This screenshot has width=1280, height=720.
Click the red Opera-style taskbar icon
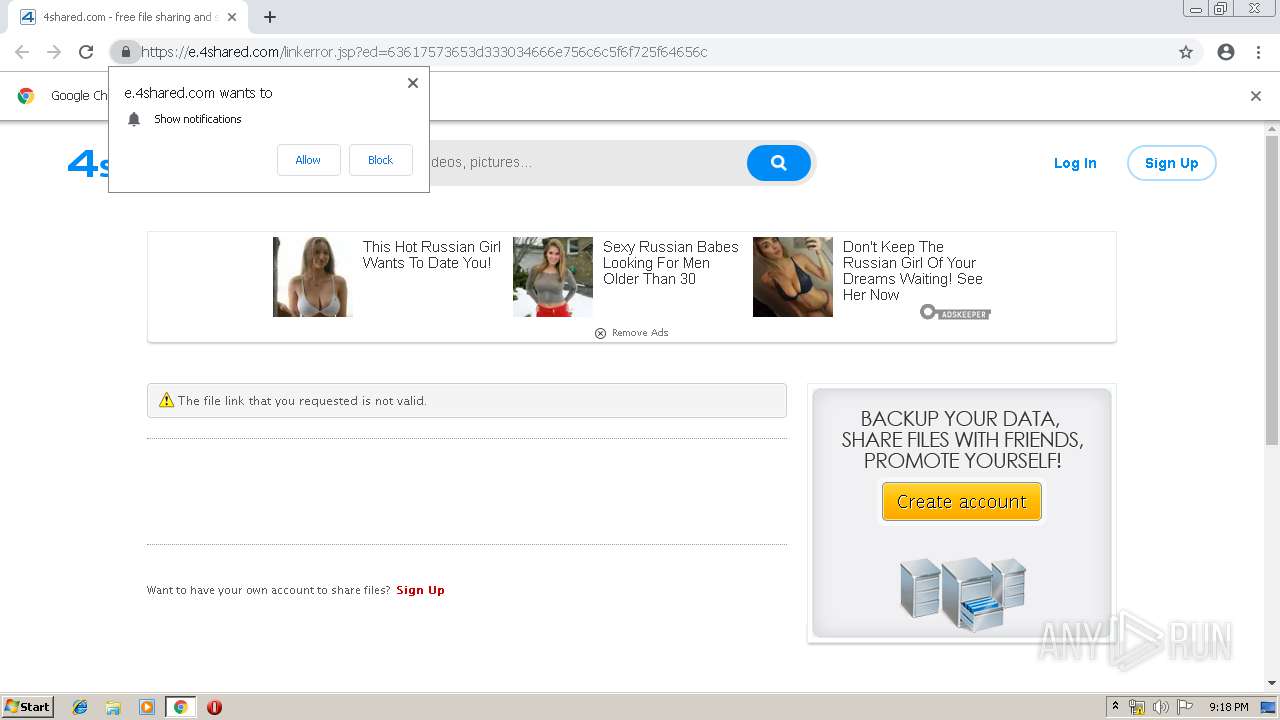coord(214,707)
